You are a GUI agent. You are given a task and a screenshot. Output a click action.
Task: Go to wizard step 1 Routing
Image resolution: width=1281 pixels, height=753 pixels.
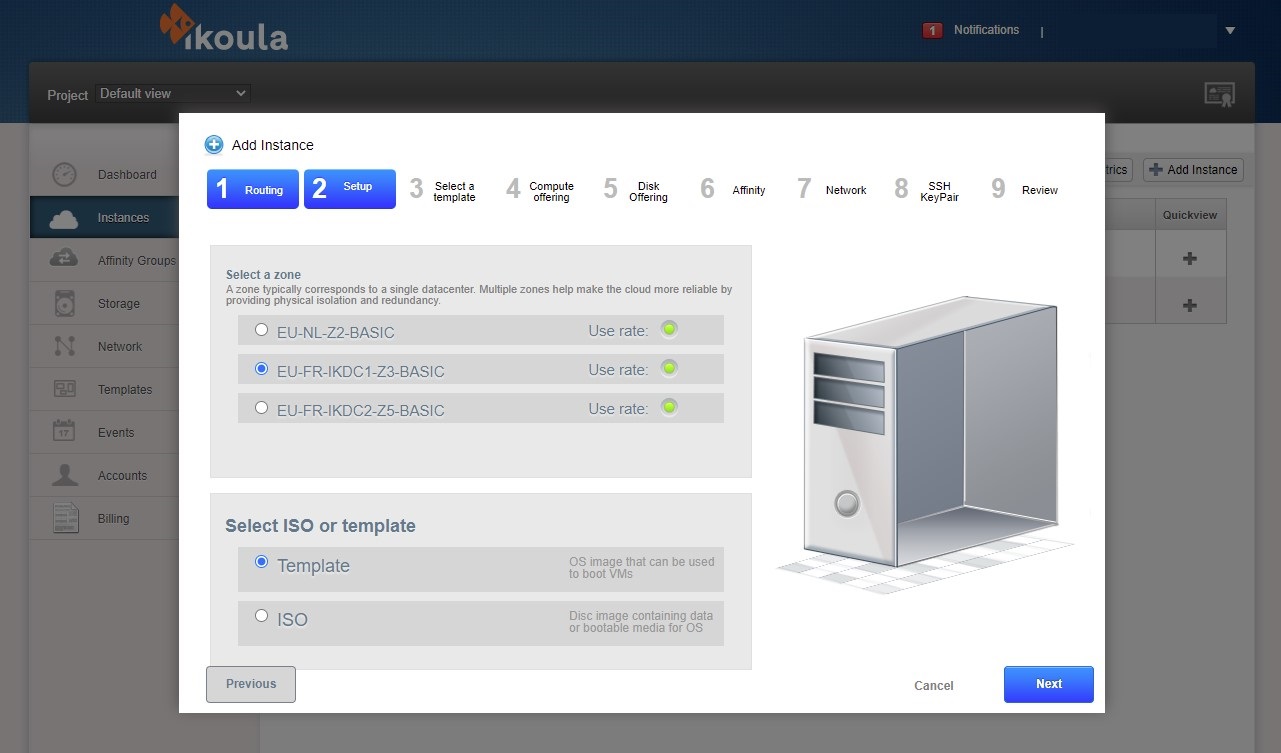tap(253, 189)
